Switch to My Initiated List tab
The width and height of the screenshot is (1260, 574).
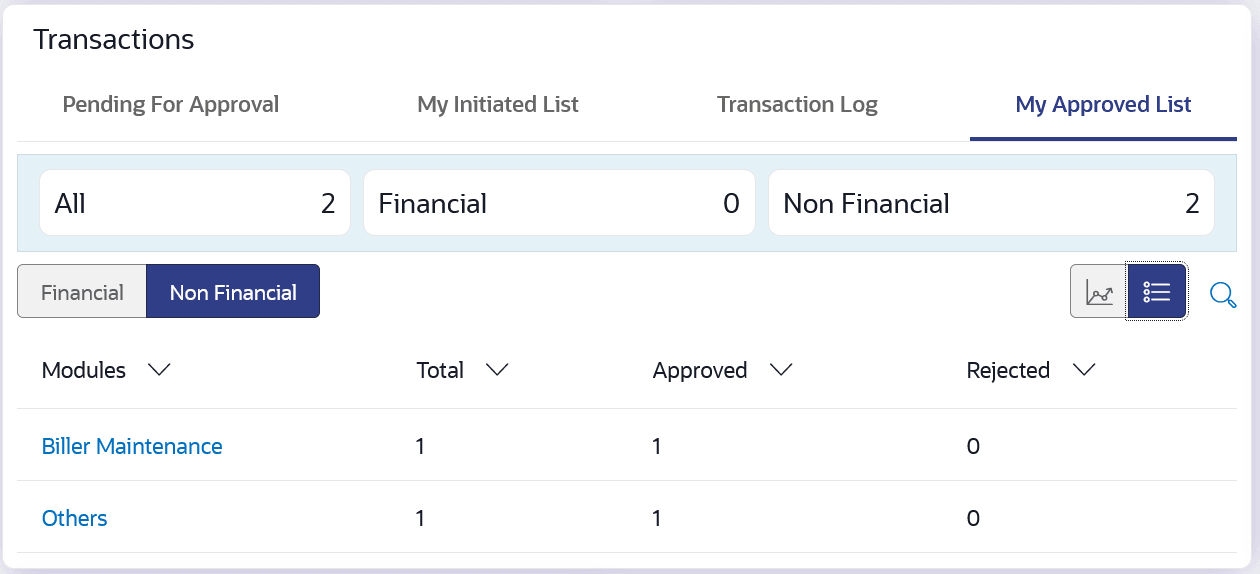(498, 104)
